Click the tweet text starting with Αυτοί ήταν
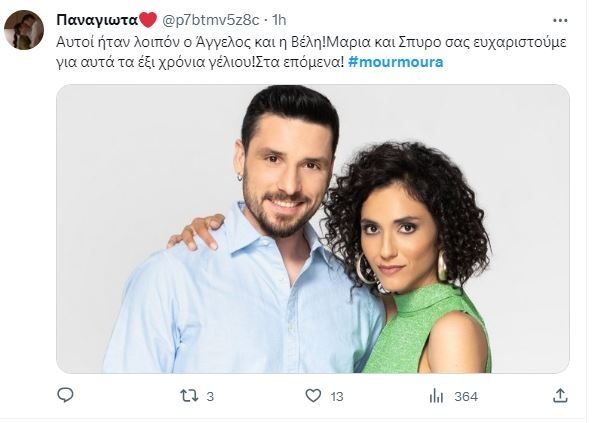The width and height of the screenshot is (598, 423). [x=311, y=41]
